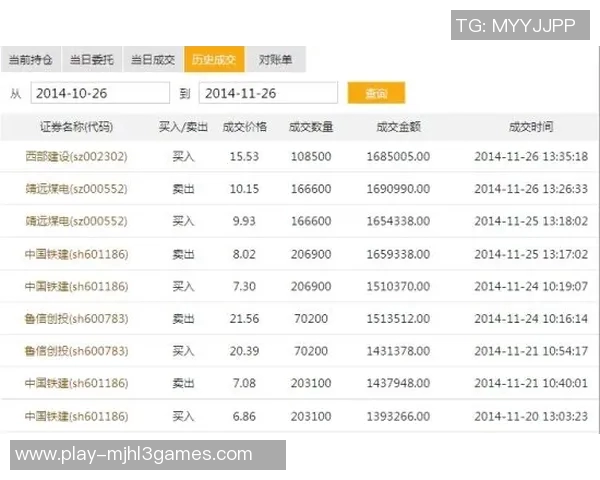The width and height of the screenshot is (600, 480).
Task: Click the 证券名称(代码) column header
Action: tap(77, 127)
